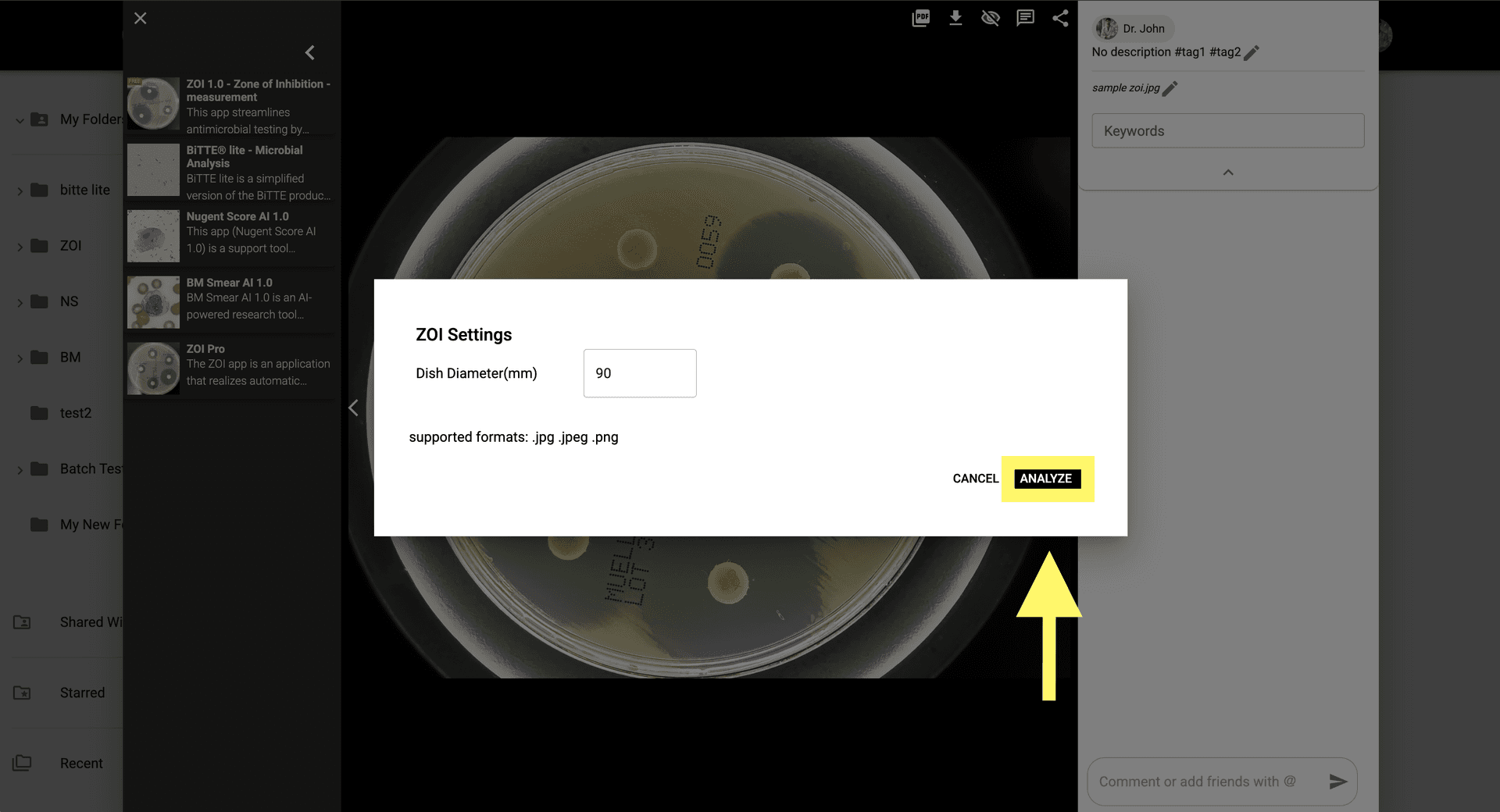This screenshot has width=1500, height=812.
Task: Rename sample zoi.jpg using pencil icon
Action: coord(1170,88)
